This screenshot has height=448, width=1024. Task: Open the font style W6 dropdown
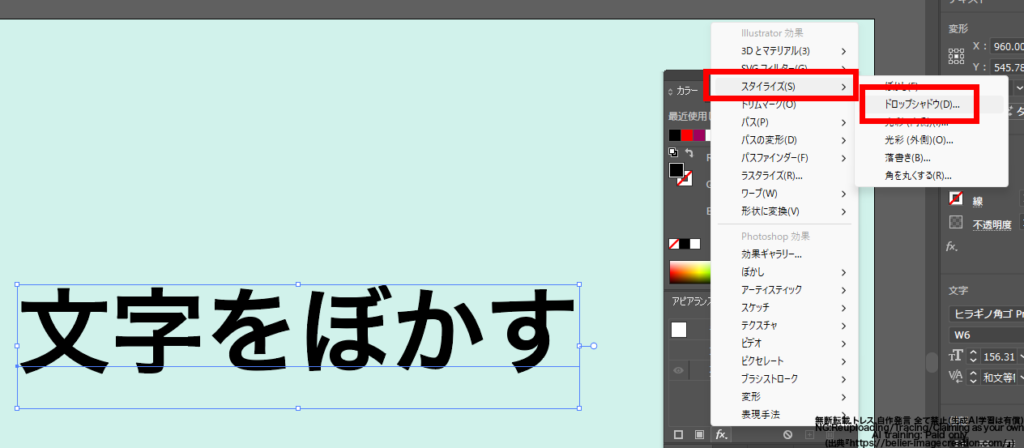coord(986,335)
